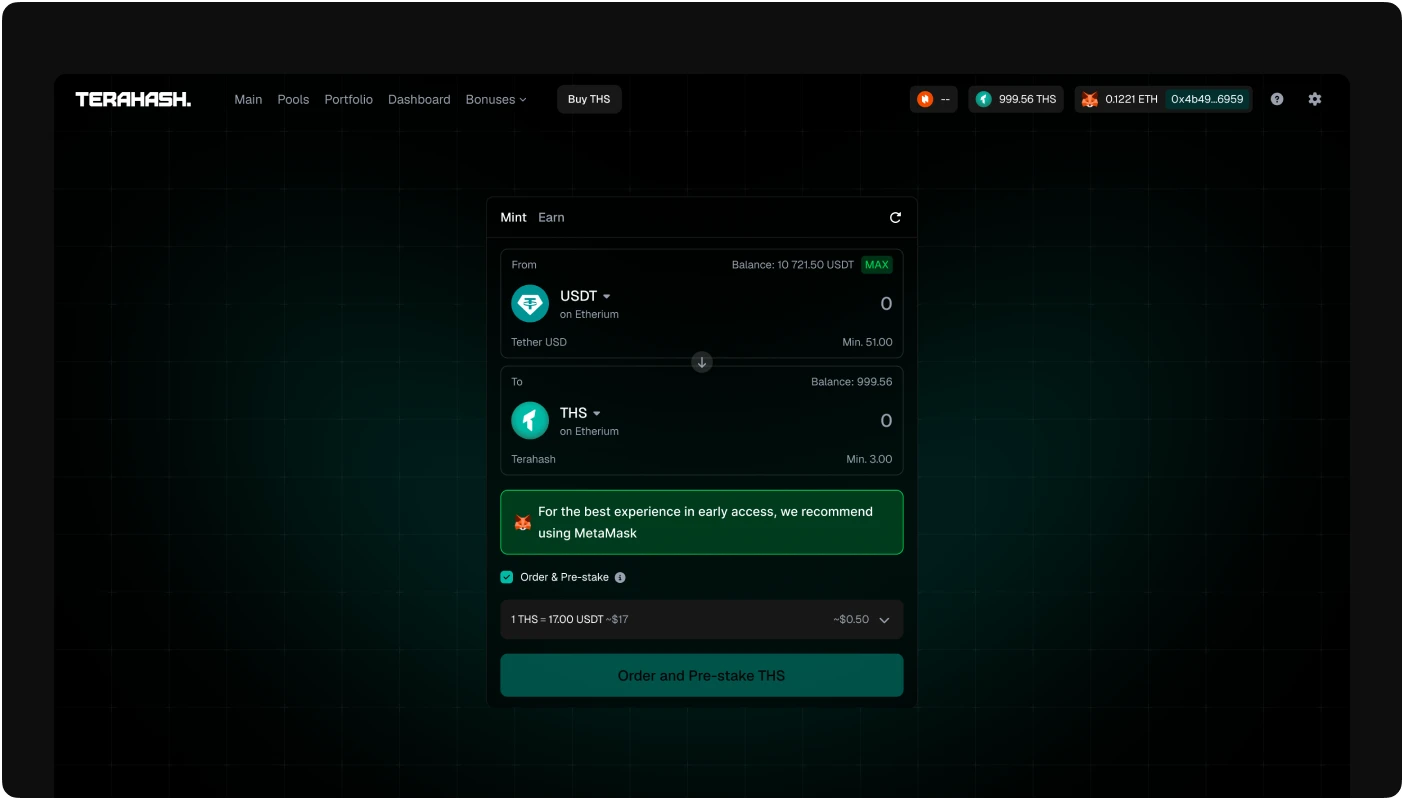Switch to the Mint tab
1404x800 pixels.
514,217
